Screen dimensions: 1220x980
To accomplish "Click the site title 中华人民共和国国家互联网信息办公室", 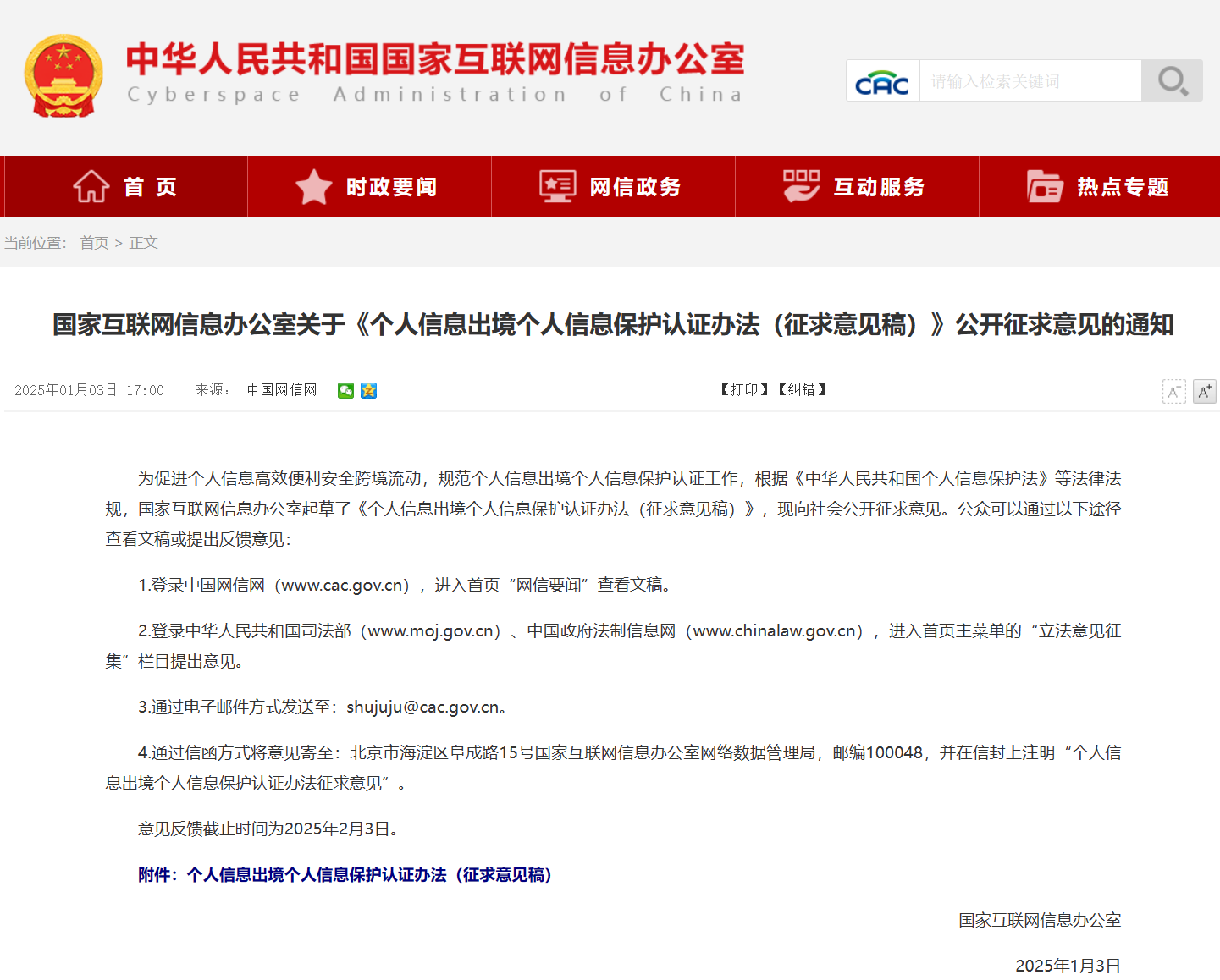I will point(435,58).
